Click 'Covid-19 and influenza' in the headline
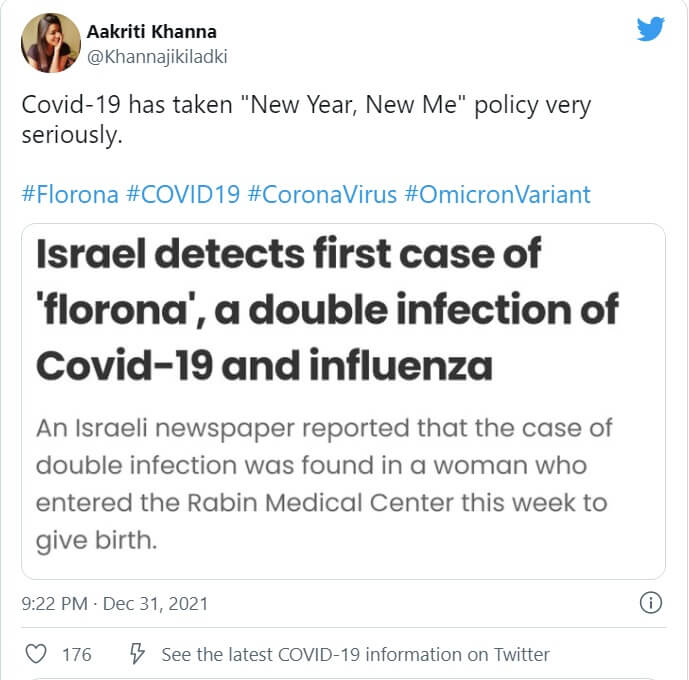The height and width of the screenshot is (680, 689). (264, 367)
